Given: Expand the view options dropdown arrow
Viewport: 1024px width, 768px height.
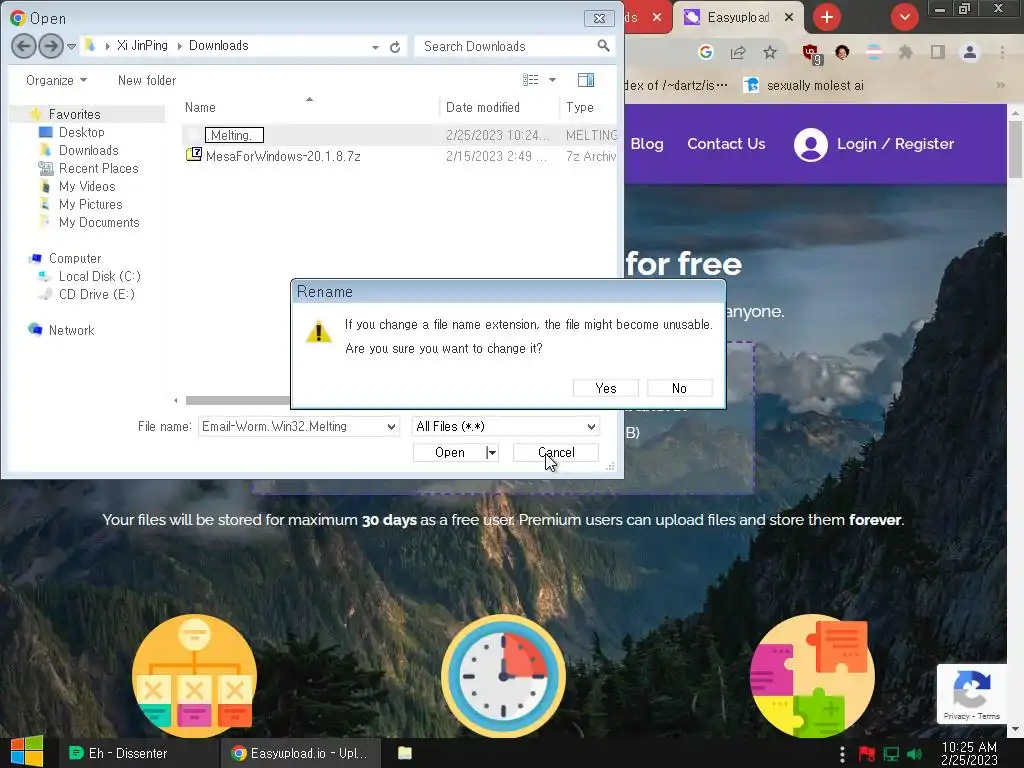Looking at the screenshot, I should coord(552,80).
